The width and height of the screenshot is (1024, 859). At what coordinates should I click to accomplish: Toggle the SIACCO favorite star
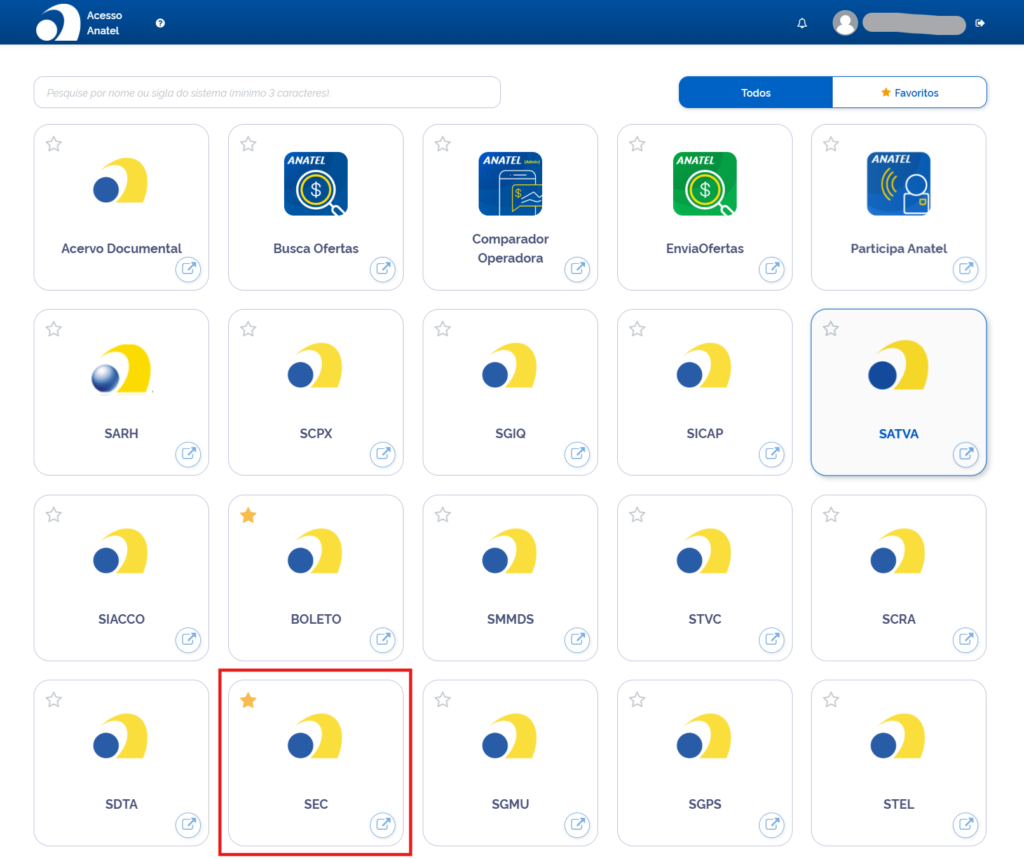click(x=54, y=515)
